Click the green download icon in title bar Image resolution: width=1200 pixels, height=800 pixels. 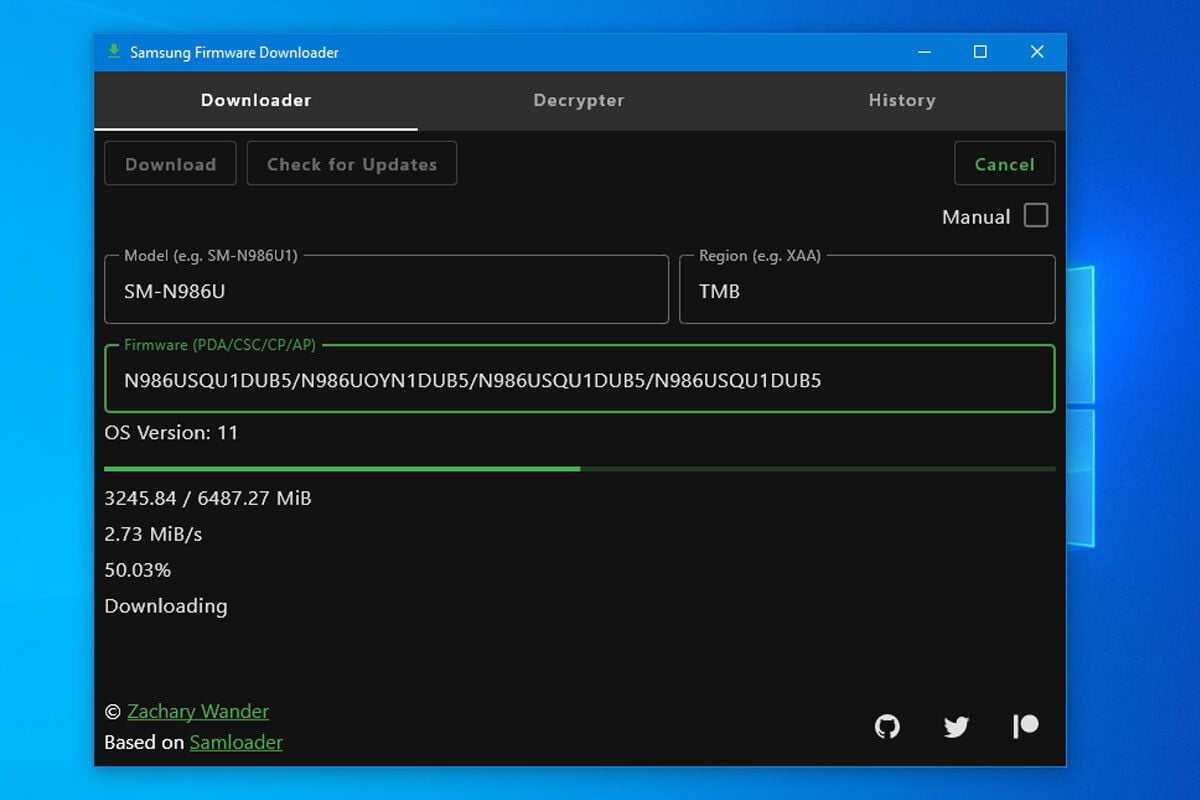[x=114, y=52]
